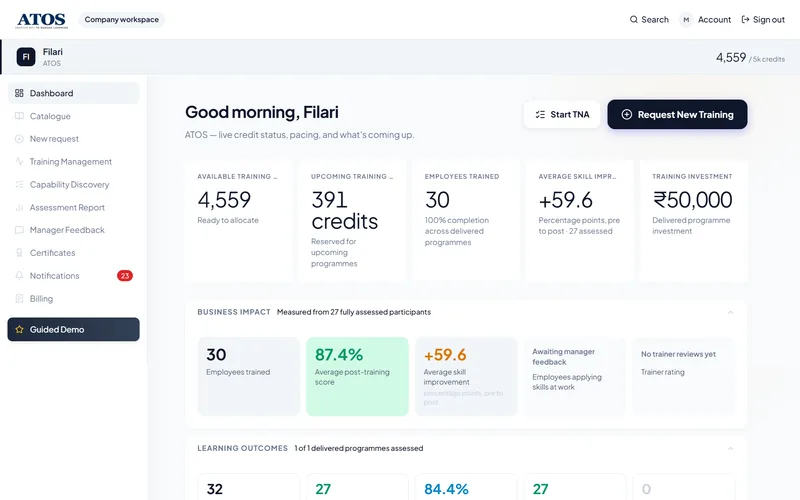Screen dimensions: 800x500
Task: Click the New request plus-circle icon
Action: tap(19, 139)
